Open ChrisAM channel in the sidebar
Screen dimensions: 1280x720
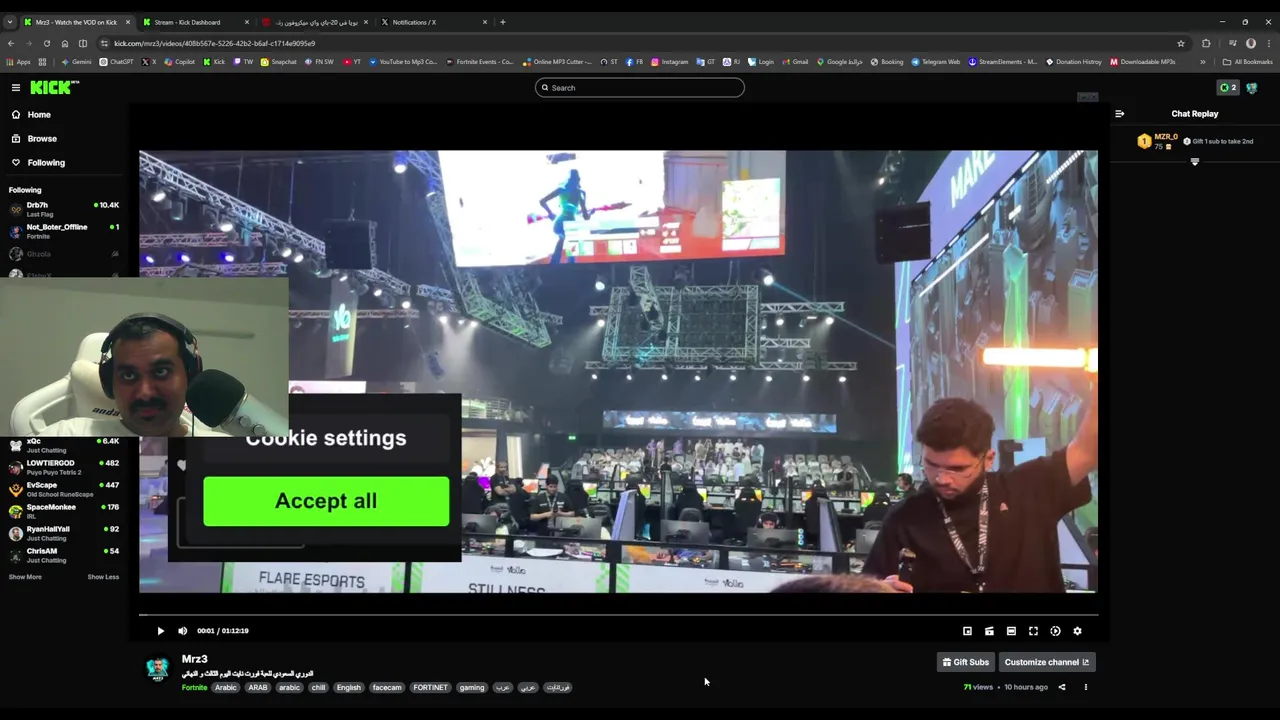(x=63, y=555)
